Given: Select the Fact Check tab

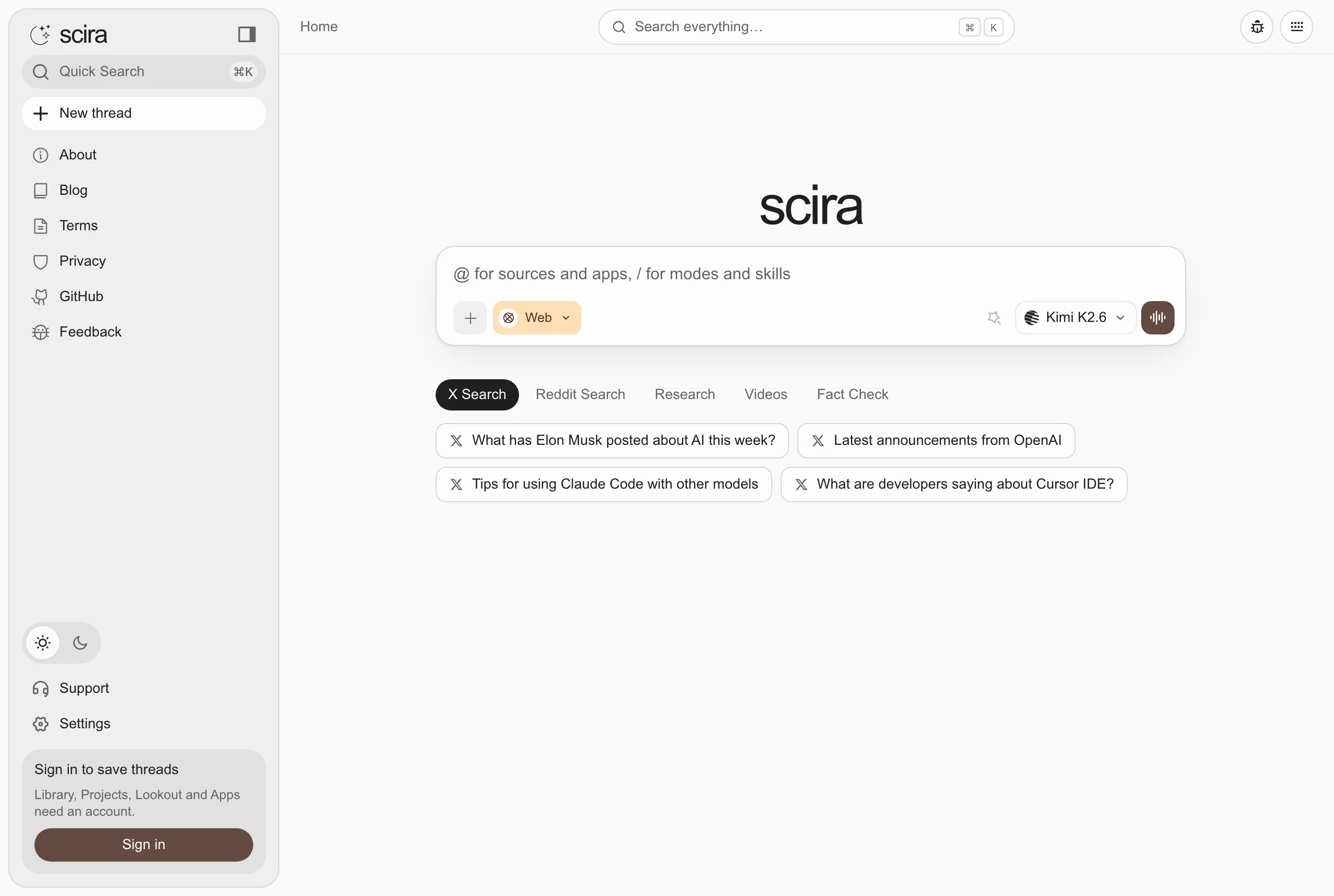Looking at the screenshot, I should (x=852, y=395).
